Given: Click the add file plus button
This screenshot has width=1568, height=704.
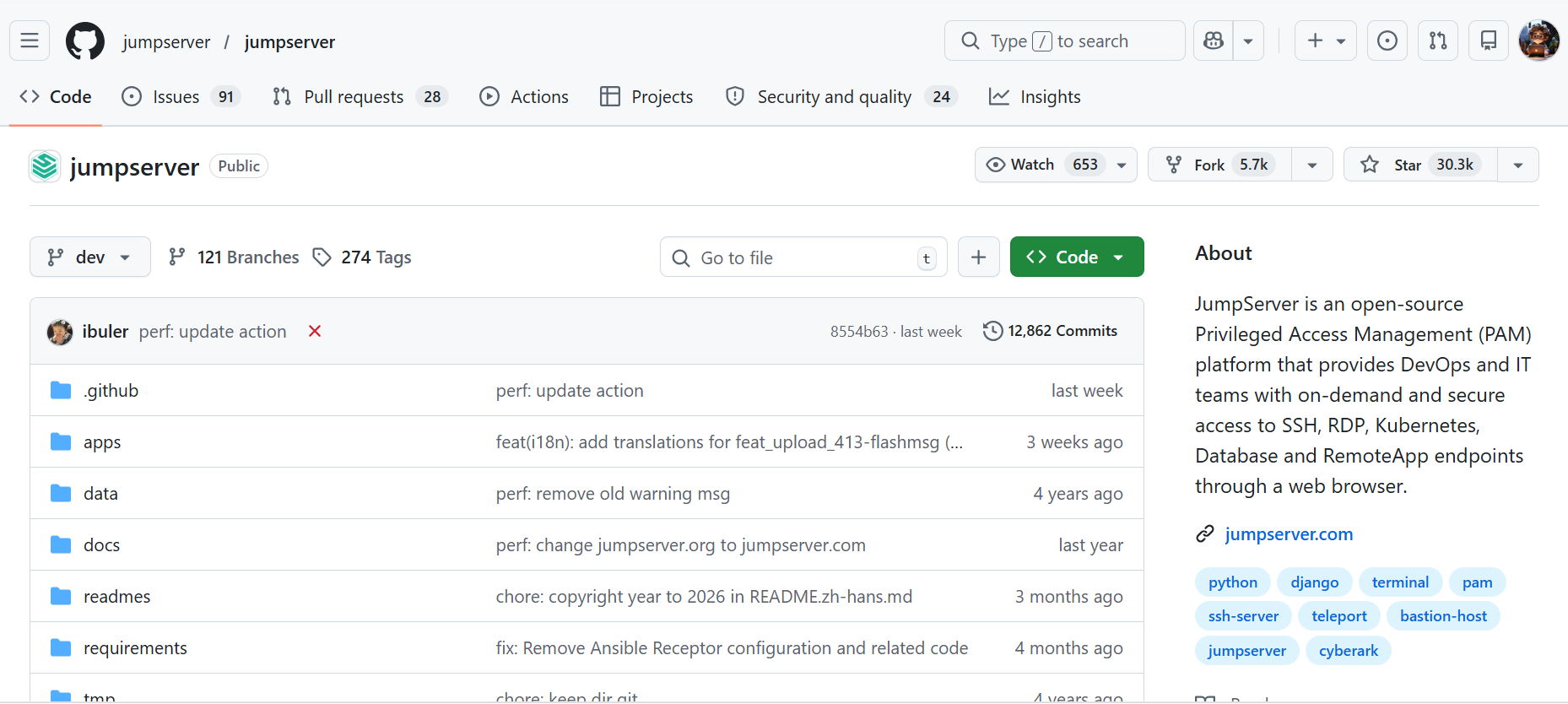Looking at the screenshot, I should point(978,257).
